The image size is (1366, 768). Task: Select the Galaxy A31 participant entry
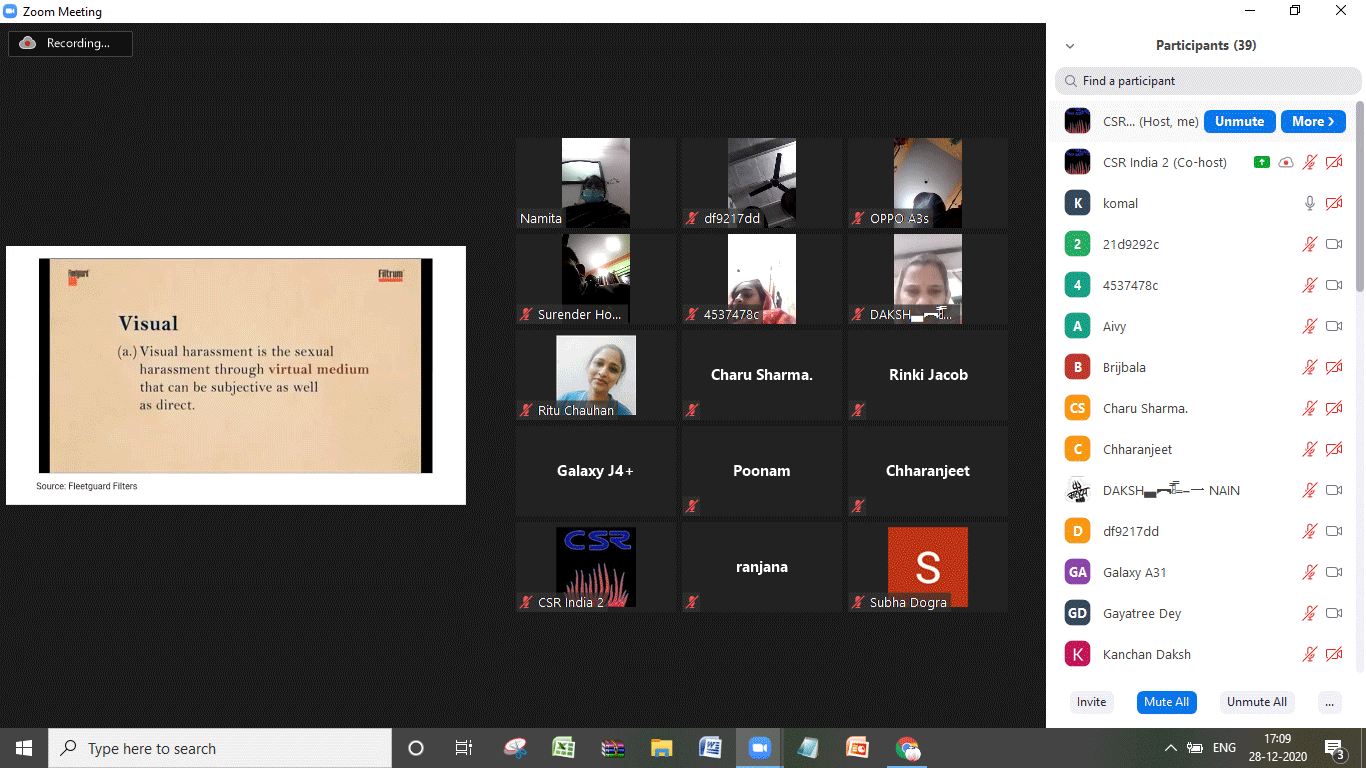1134,572
